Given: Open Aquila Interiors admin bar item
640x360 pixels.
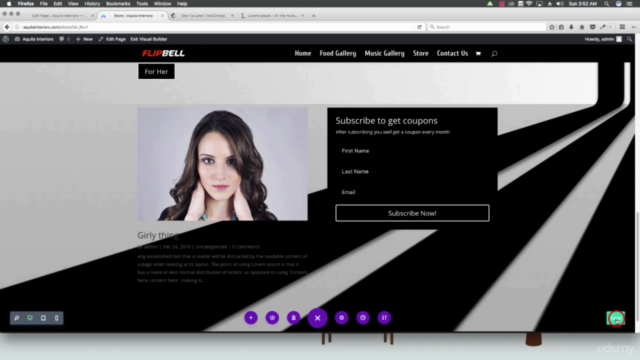Looking at the screenshot, I should pos(34,39).
